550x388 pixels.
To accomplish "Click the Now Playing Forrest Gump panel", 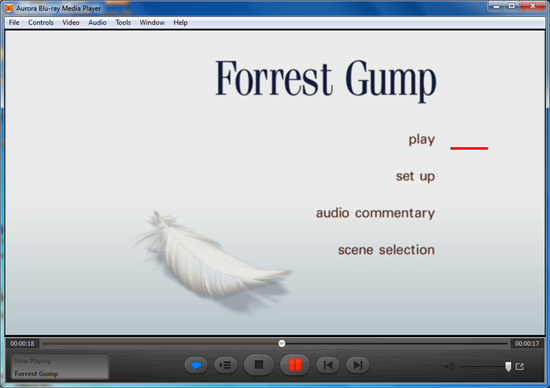I will 60,367.
